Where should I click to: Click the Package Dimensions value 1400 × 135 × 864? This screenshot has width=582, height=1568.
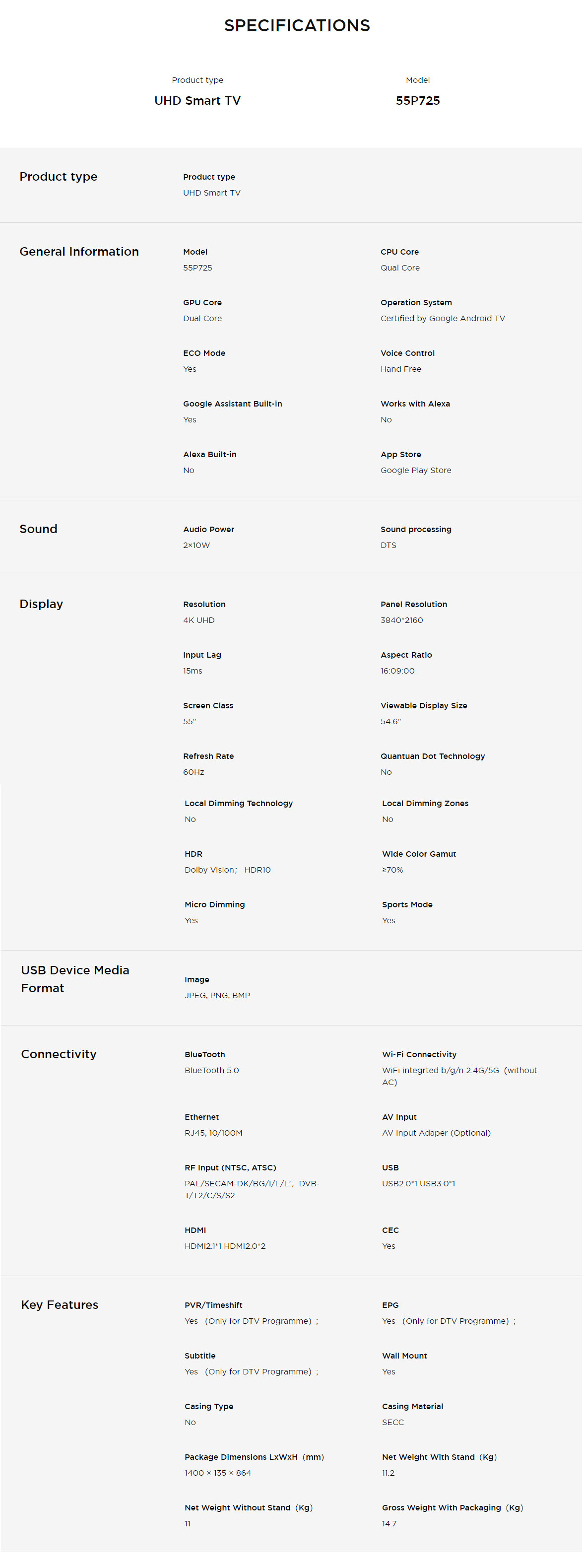tap(218, 1473)
